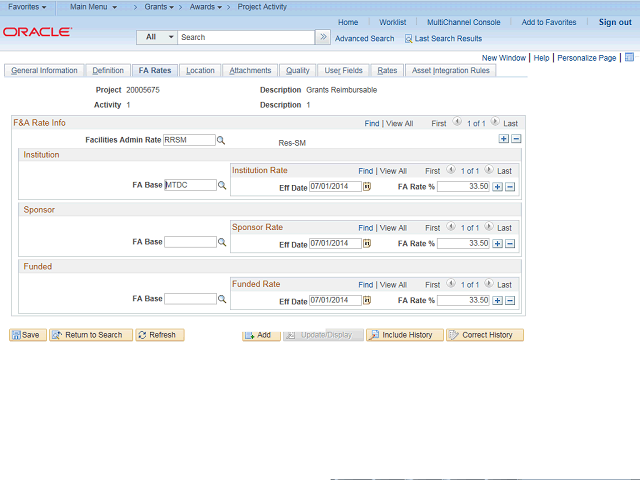The height and width of the screenshot is (480, 640).
Task: Click the page options icon beside Personalize Page
Action: coord(629,57)
